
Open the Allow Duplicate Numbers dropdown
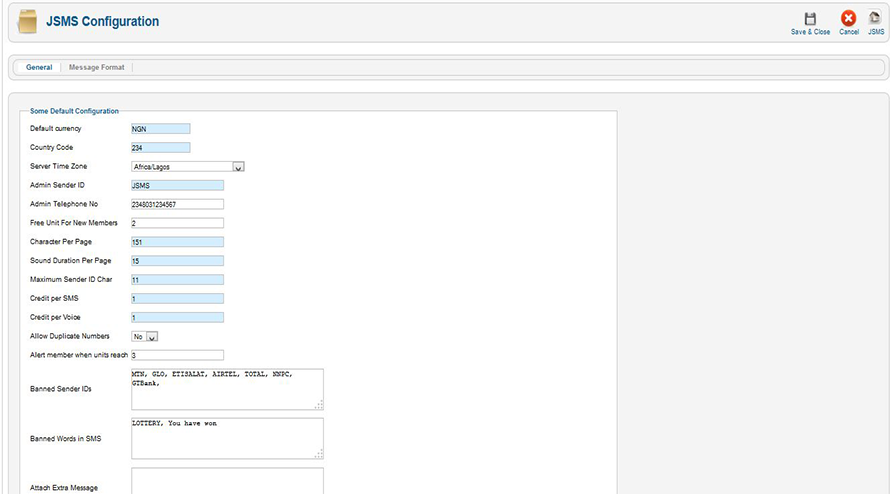[x=145, y=337]
